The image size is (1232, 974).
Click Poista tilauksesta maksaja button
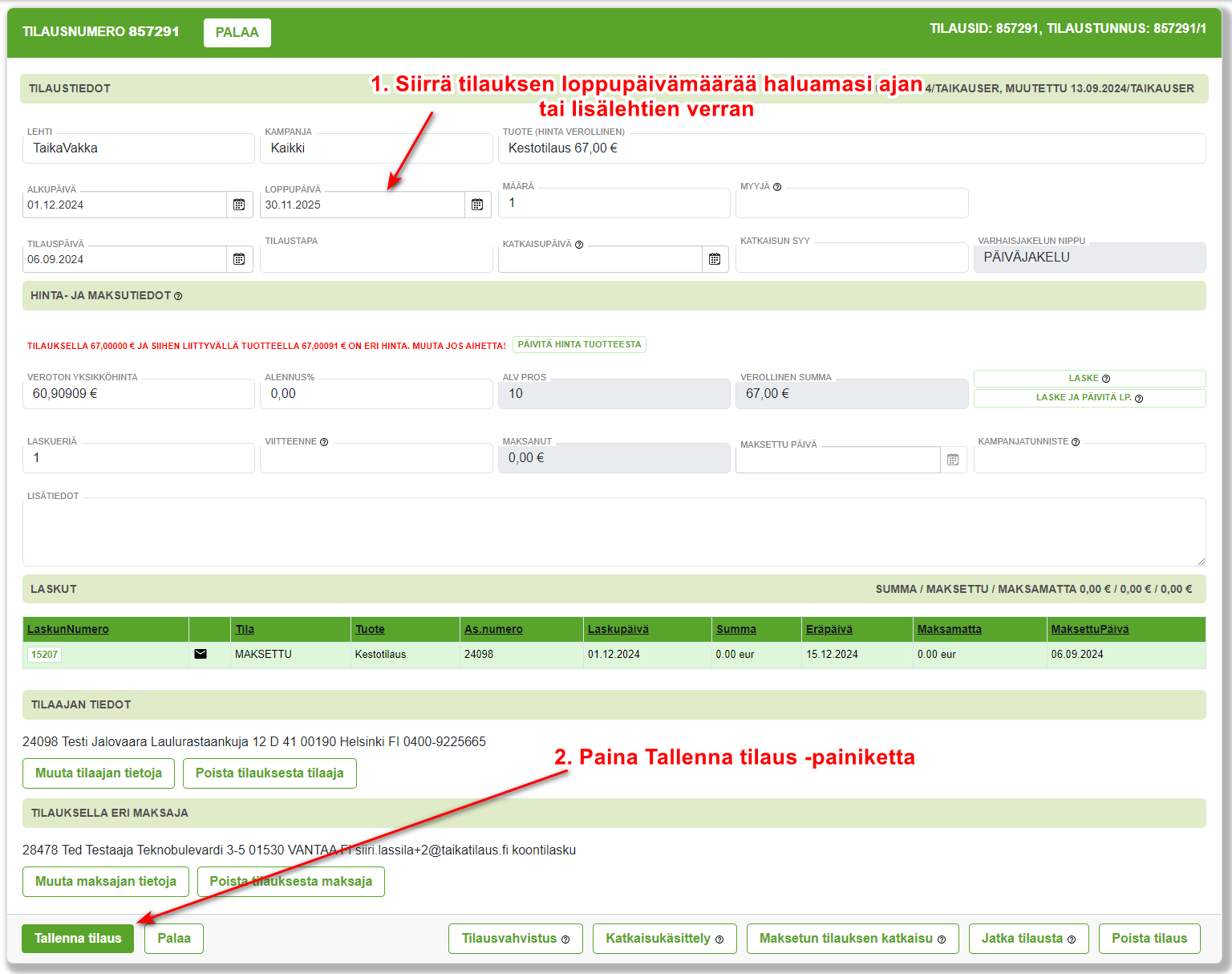[291, 882]
